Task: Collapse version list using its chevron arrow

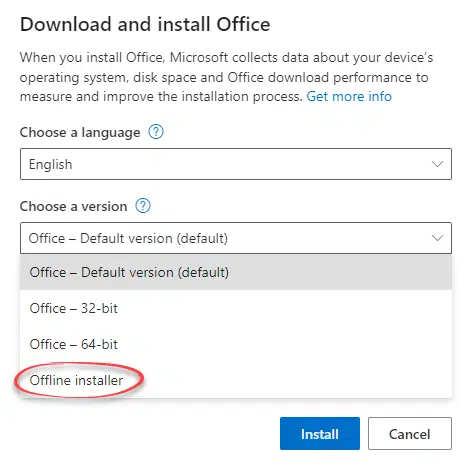Action: pos(437,238)
